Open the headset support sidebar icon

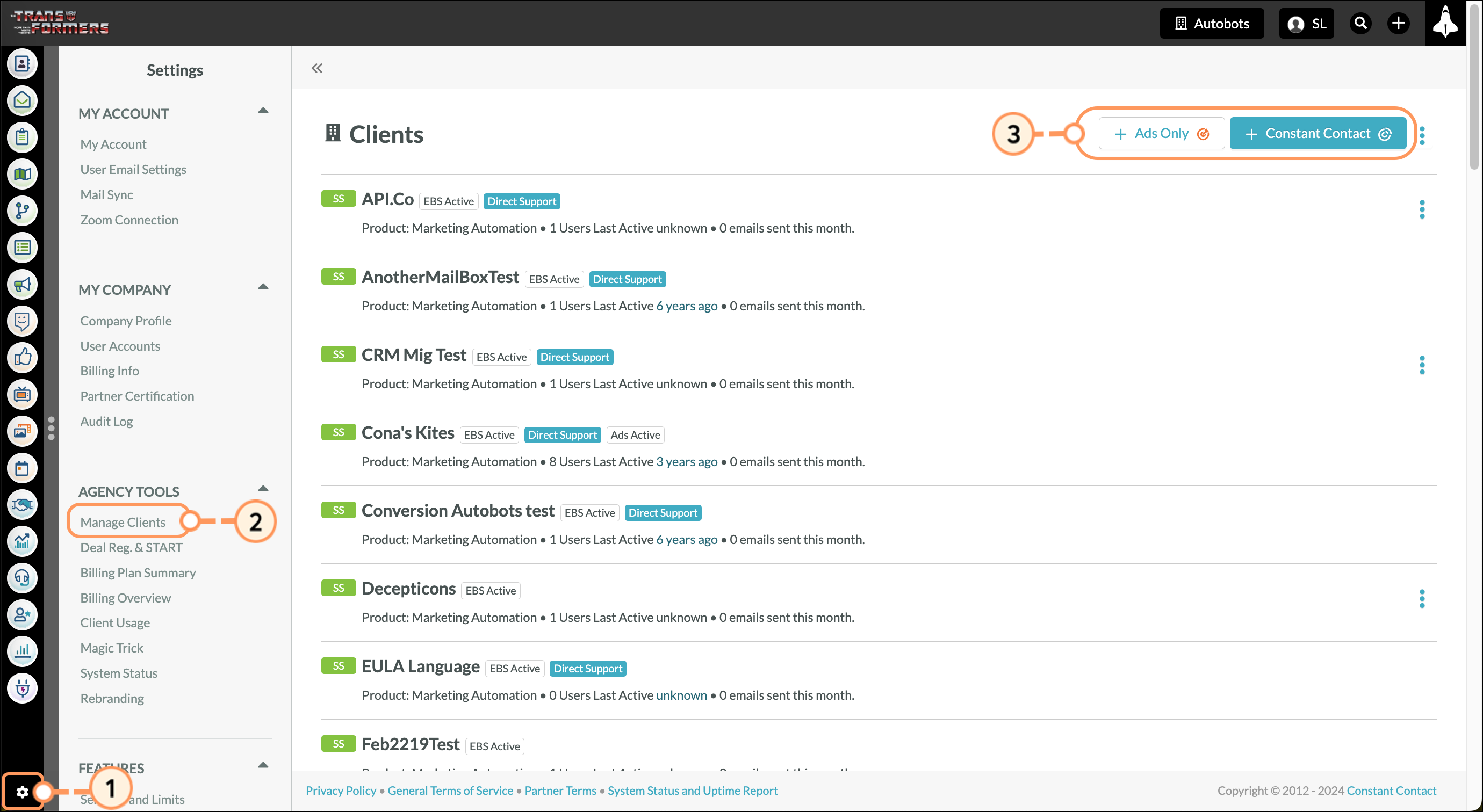pos(22,578)
